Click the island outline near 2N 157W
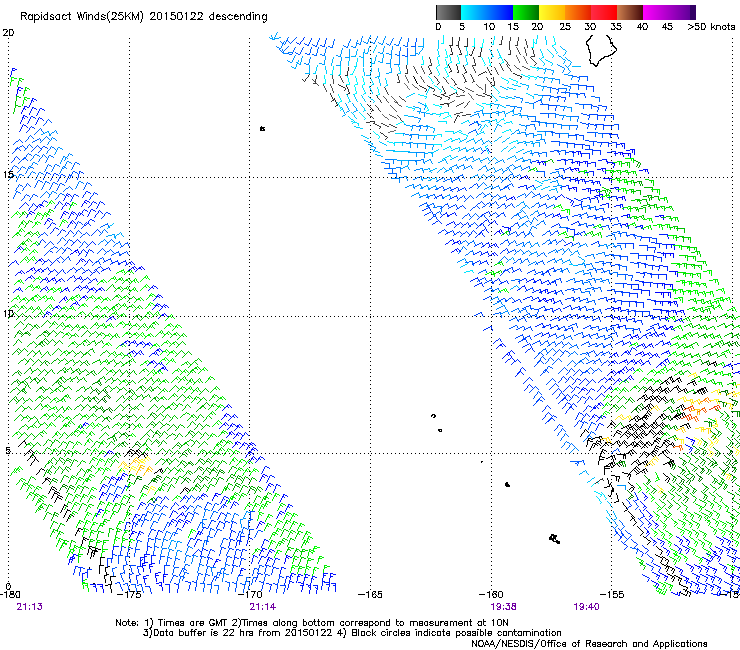Screen dimensions: 740x650 coord(555,539)
